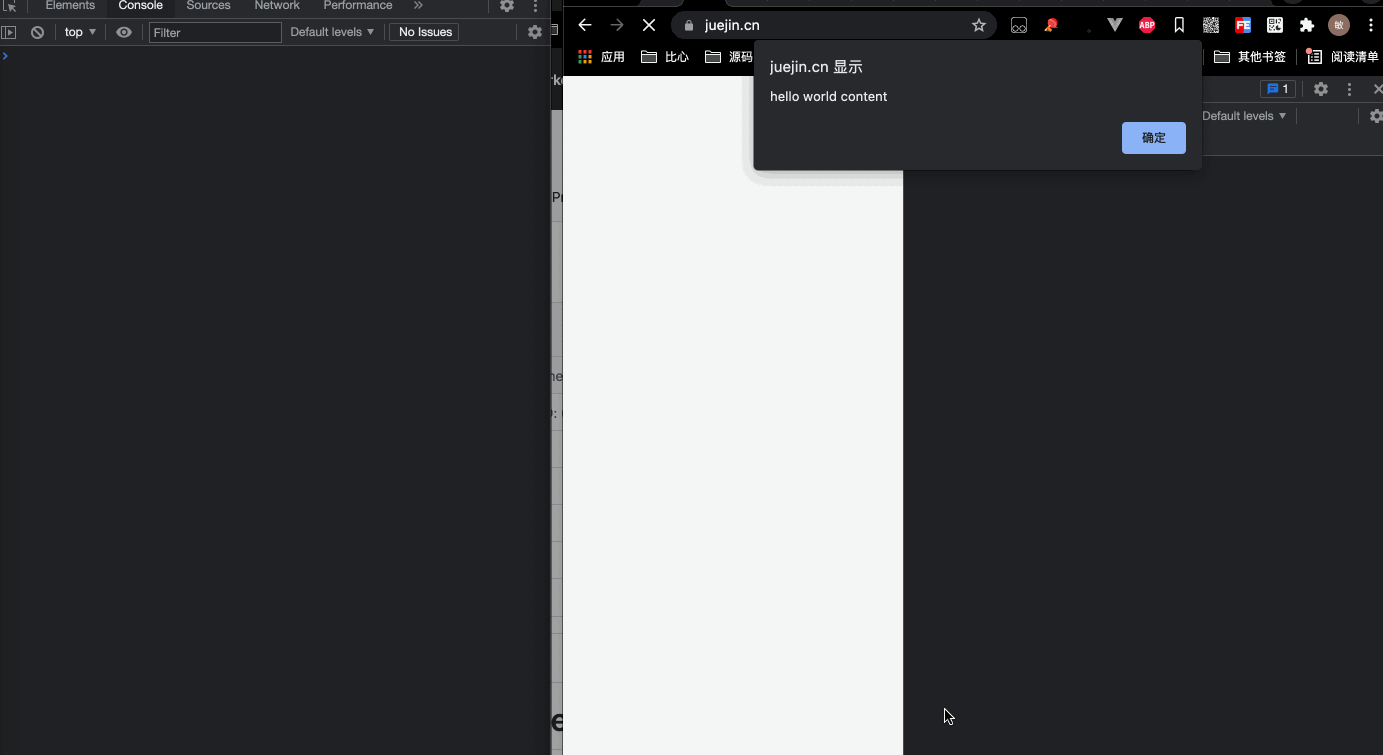Click the bookmark ribbon extension icon
1383x755 pixels.
[1179, 25]
